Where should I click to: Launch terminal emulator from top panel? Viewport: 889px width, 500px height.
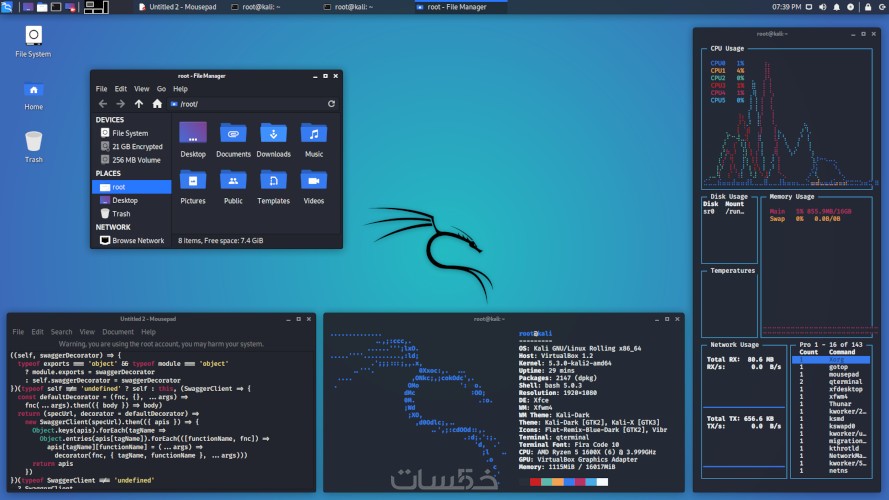point(56,7)
